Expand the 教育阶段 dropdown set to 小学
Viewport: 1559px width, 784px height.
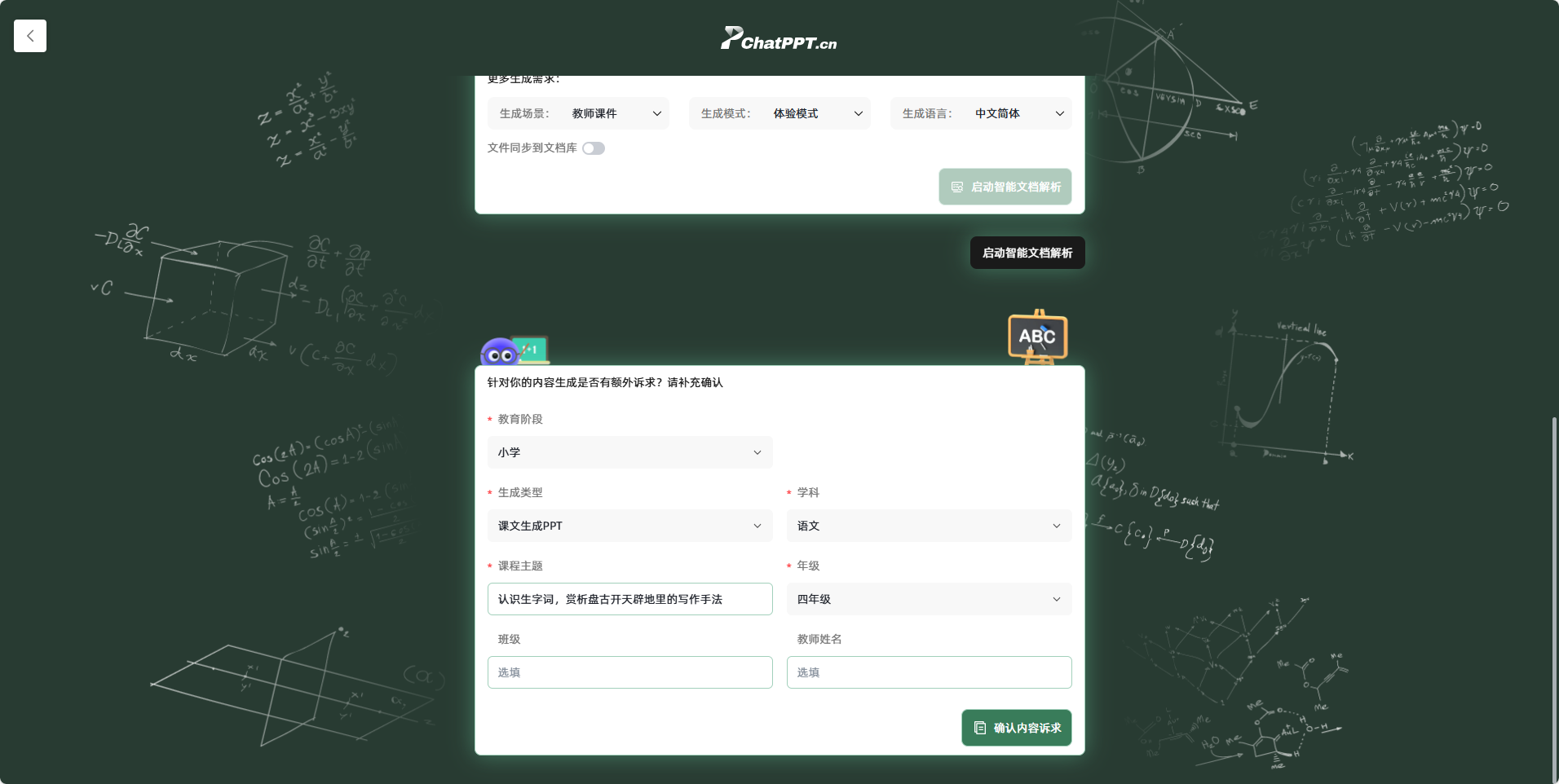coord(629,452)
